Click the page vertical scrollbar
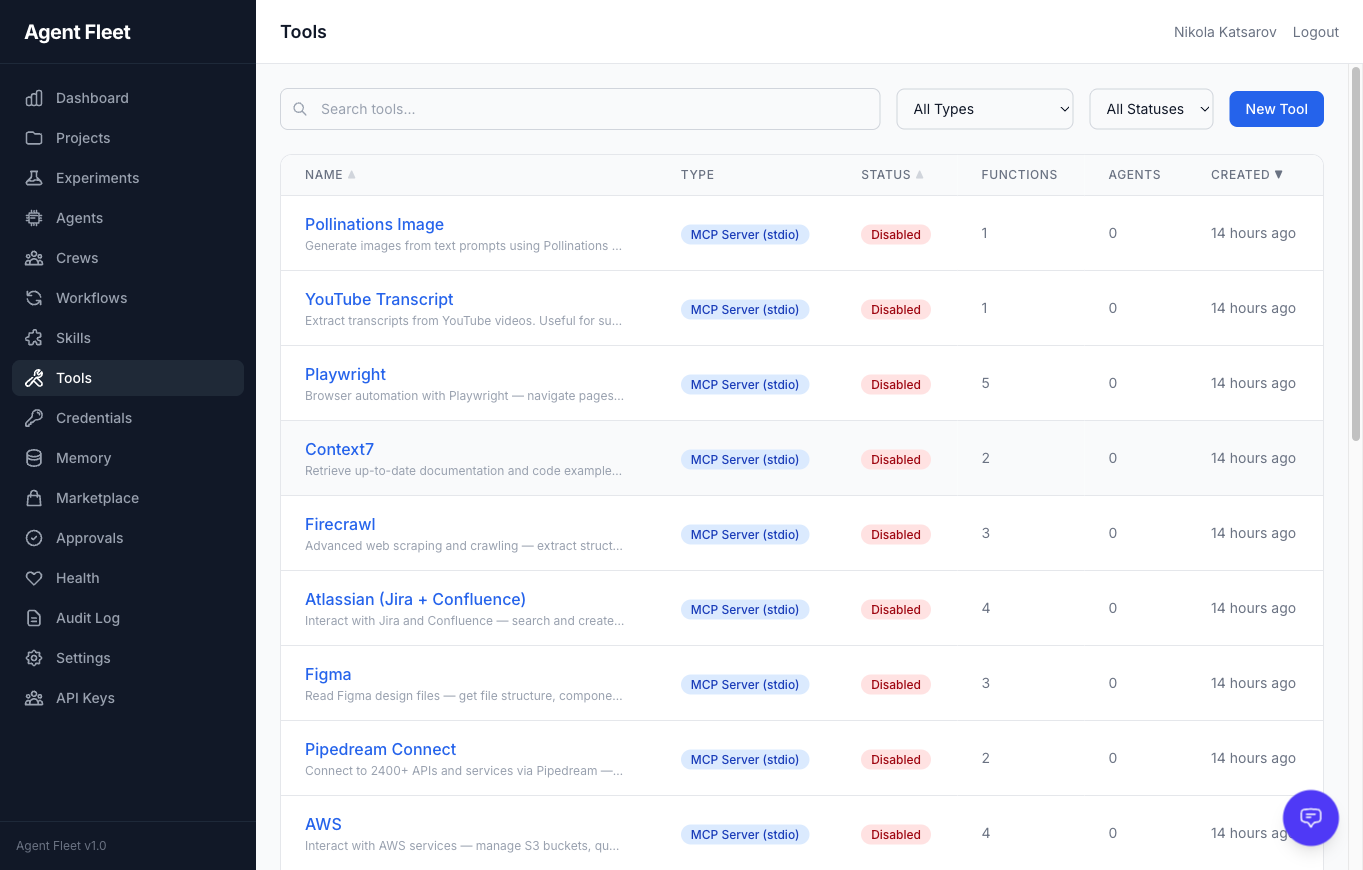1363x870 pixels. click(1356, 253)
